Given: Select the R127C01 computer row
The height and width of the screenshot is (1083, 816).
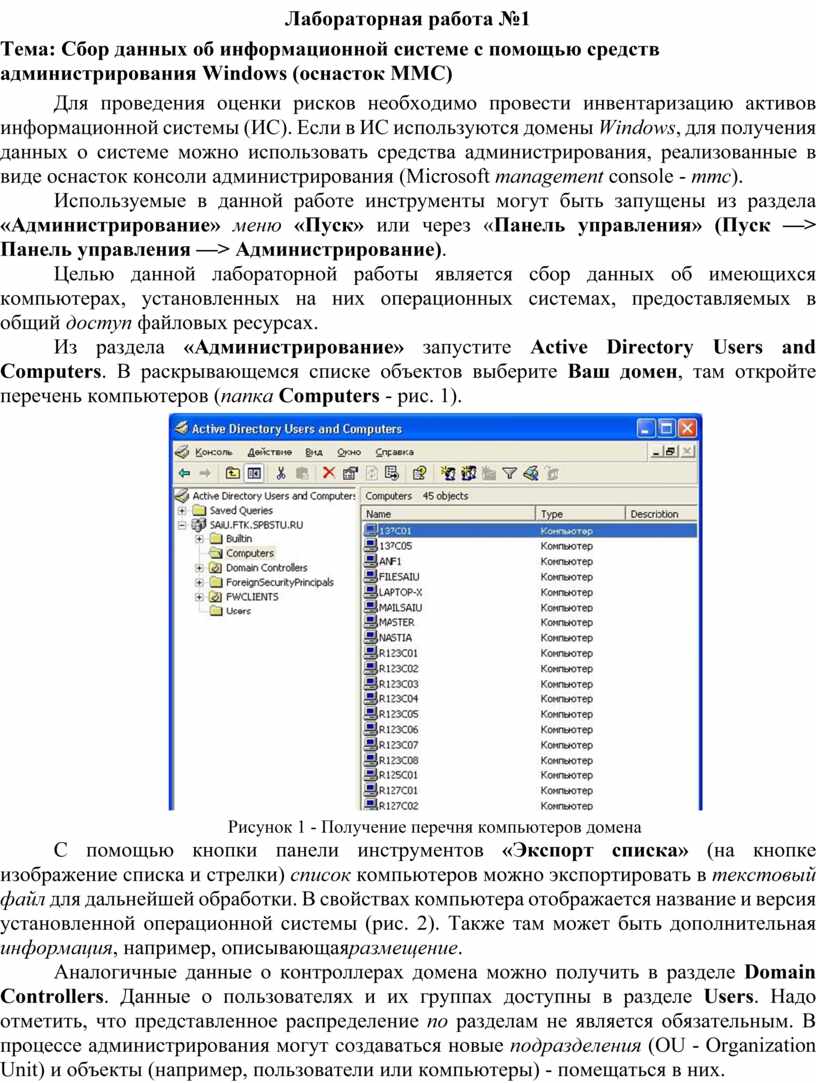Looking at the screenshot, I should pos(529,790).
